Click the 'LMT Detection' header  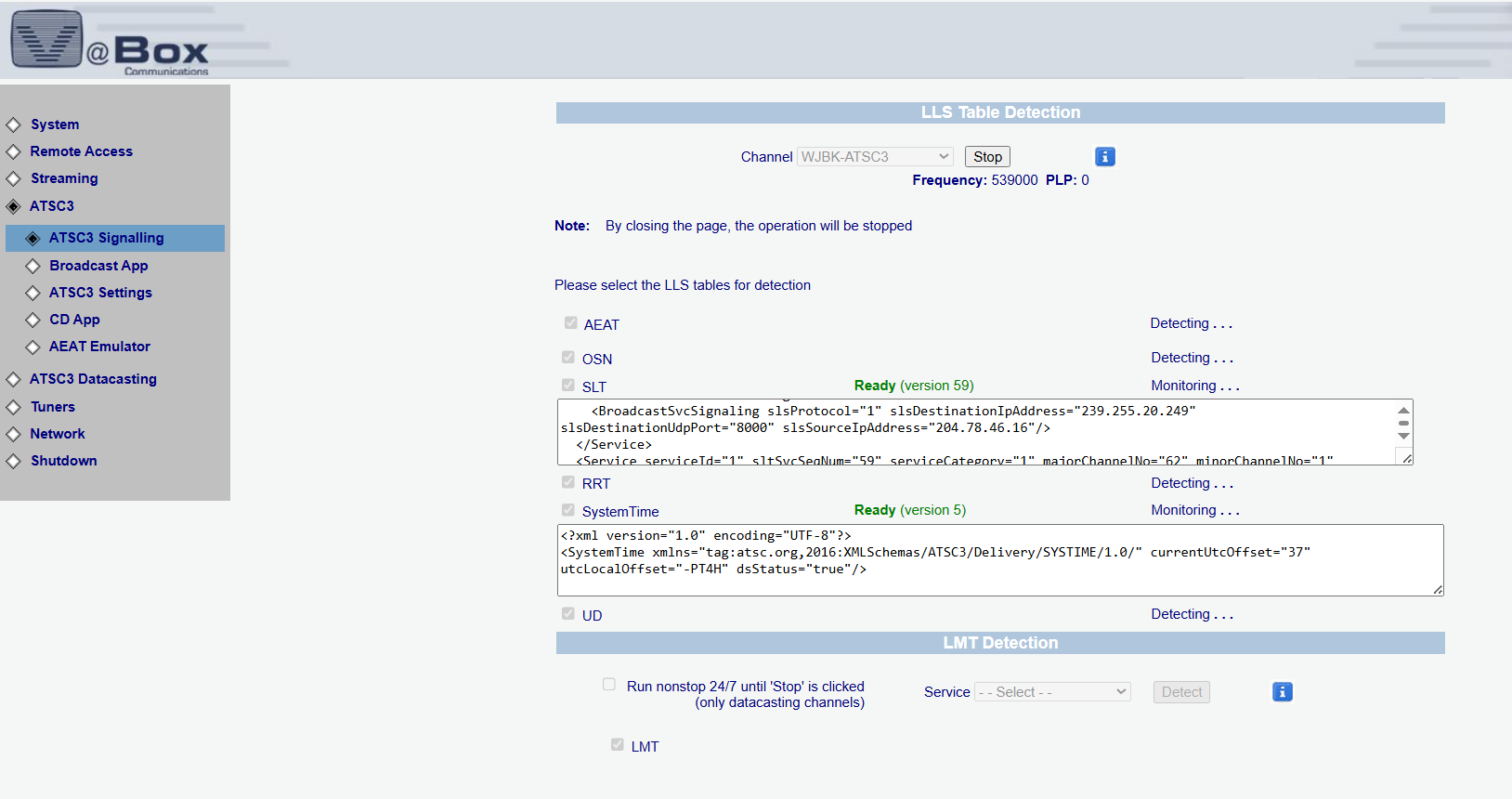click(x=1000, y=643)
